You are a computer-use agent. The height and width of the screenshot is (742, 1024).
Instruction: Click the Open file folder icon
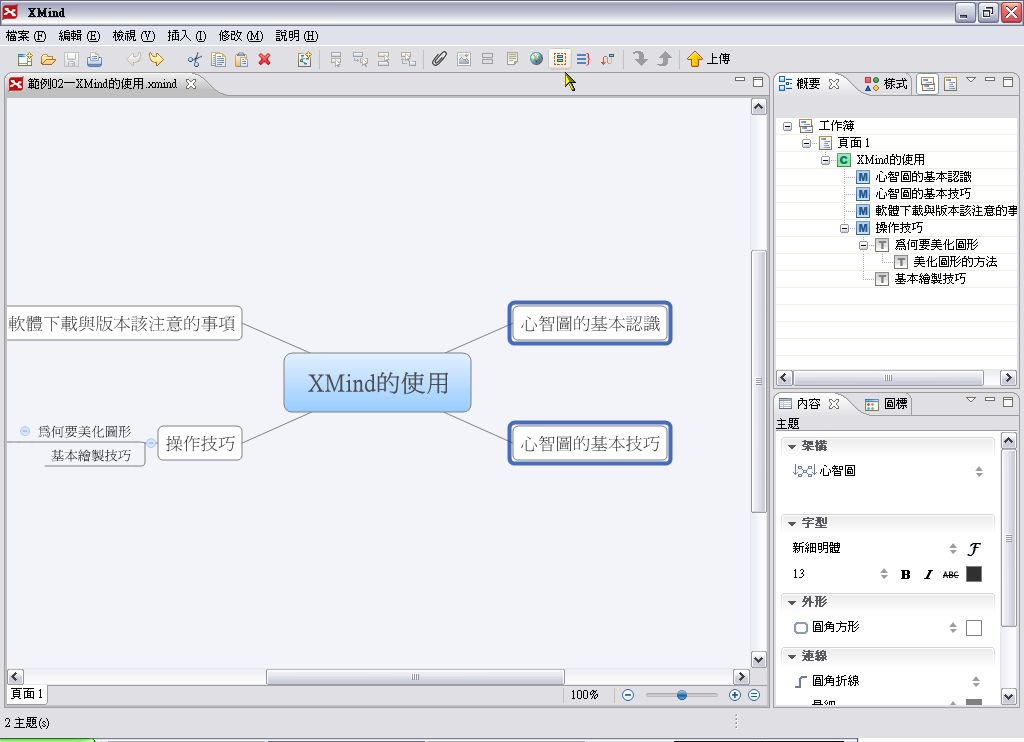pyautogui.click(x=48, y=59)
